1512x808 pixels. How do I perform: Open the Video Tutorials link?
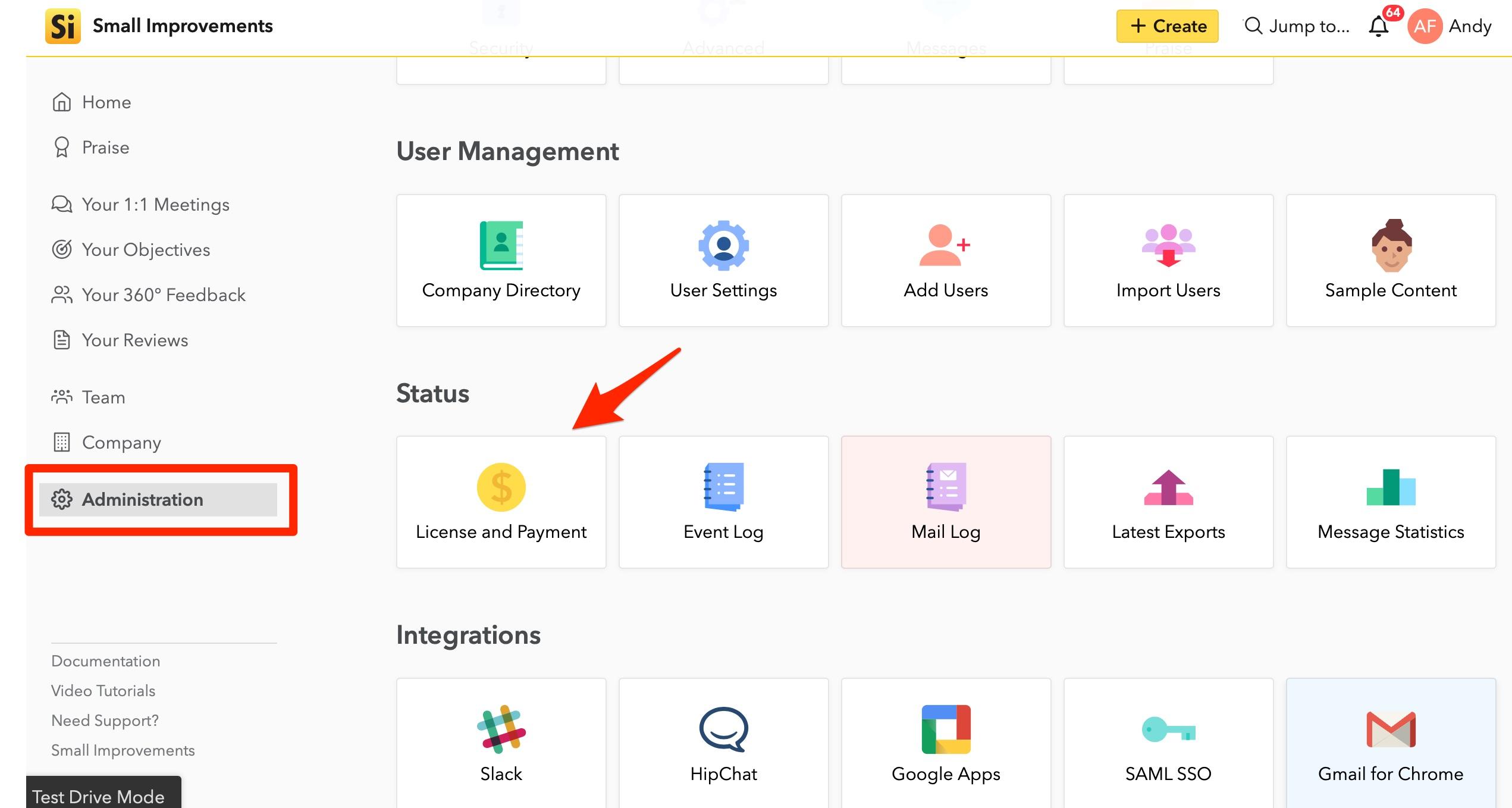(103, 691)
